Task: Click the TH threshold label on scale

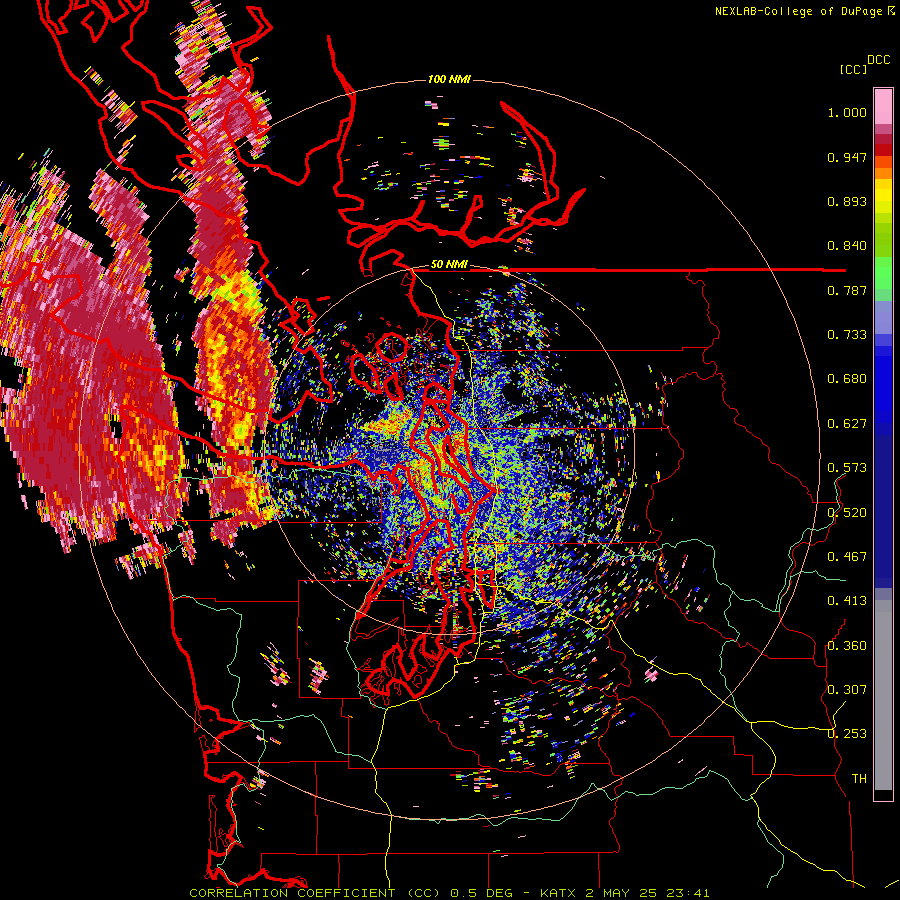Action: click(x=859, y=779)
